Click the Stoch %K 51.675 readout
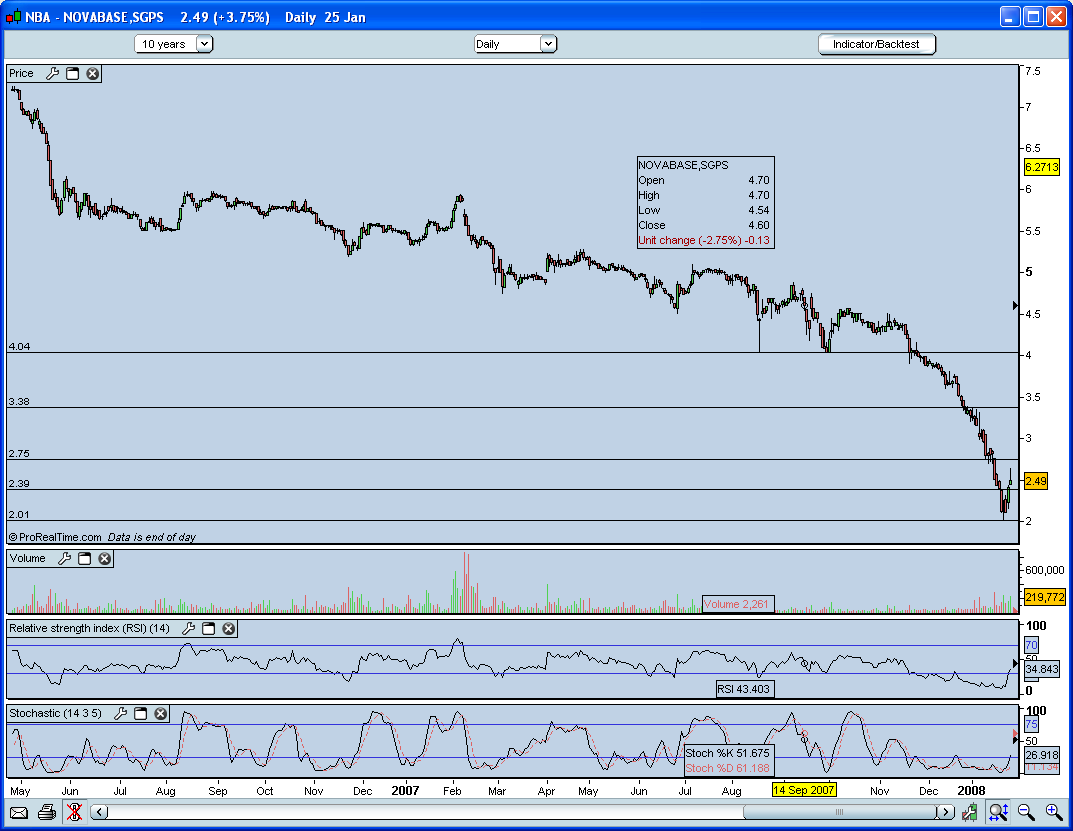 (x=727, y=753)
